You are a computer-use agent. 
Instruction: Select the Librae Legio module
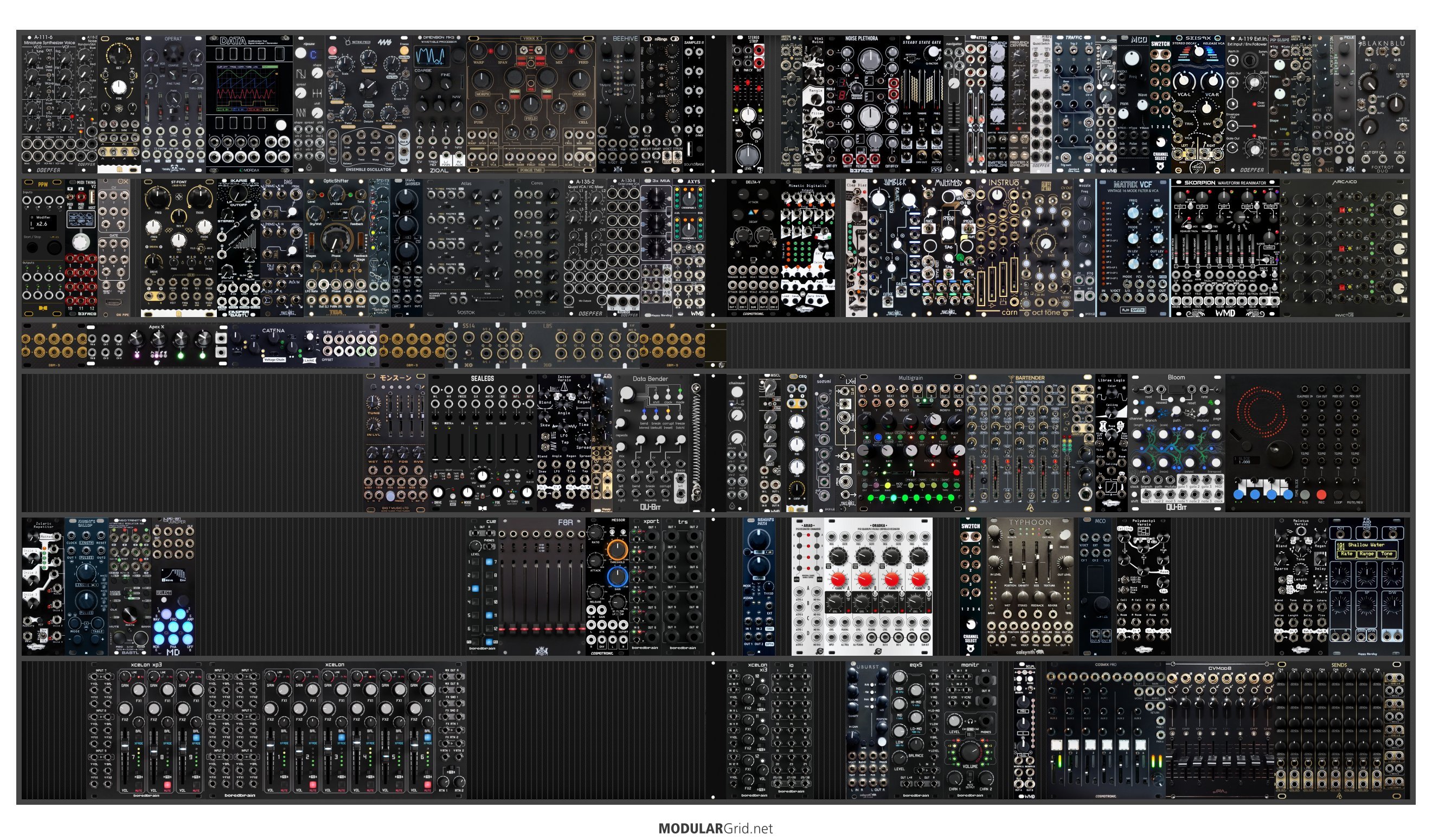(x=1112, y=442)
